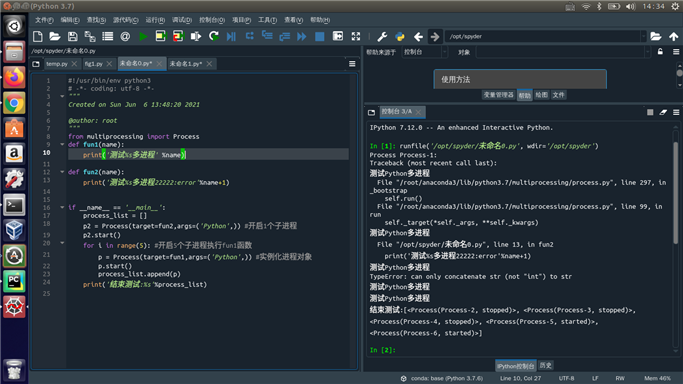Viewport: 683px width, 384px height.
Task: Open the editor pane options menu
Action: coord(352,64)
